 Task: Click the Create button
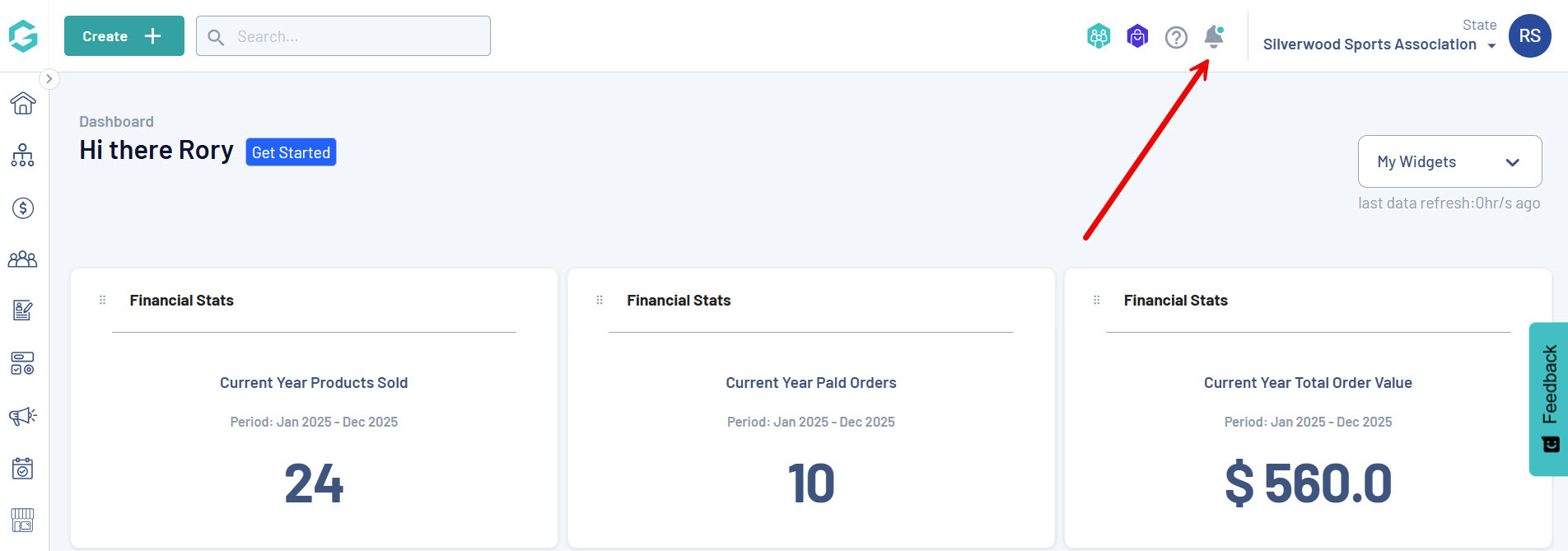tap(124, 36)
